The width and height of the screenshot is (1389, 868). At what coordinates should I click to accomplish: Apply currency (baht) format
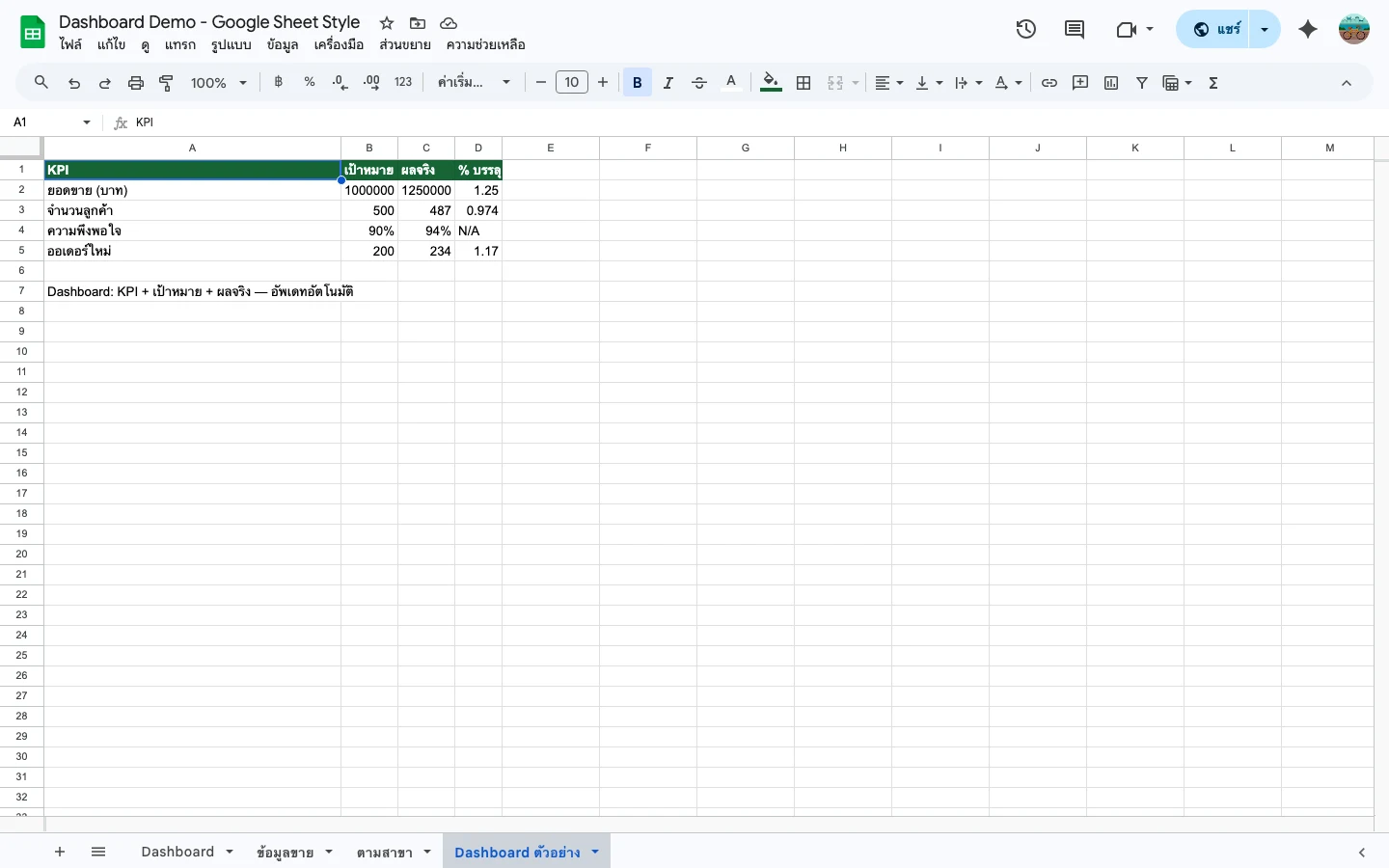coord(278,82)
